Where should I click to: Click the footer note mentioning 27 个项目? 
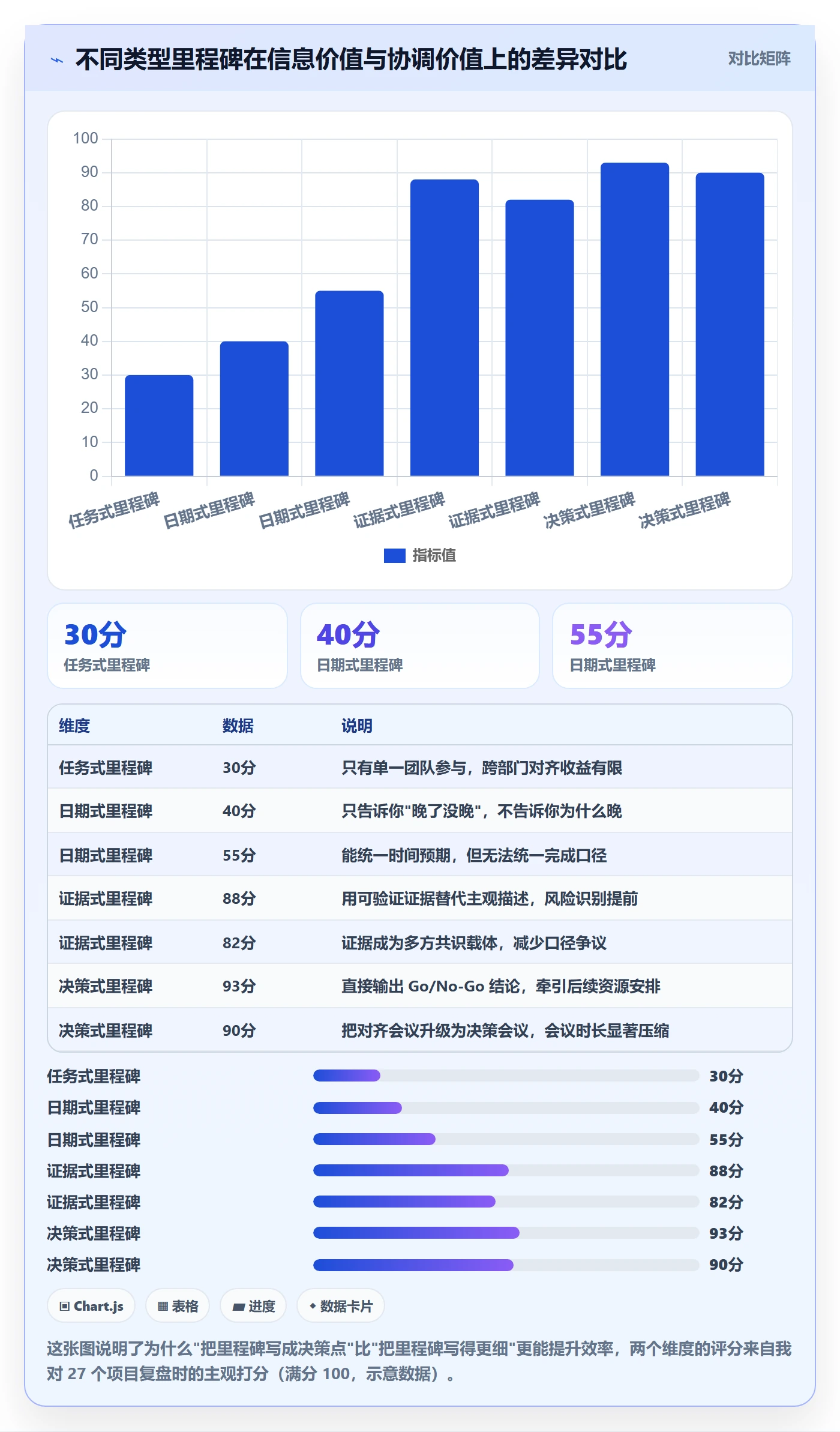pos(419,1361)
